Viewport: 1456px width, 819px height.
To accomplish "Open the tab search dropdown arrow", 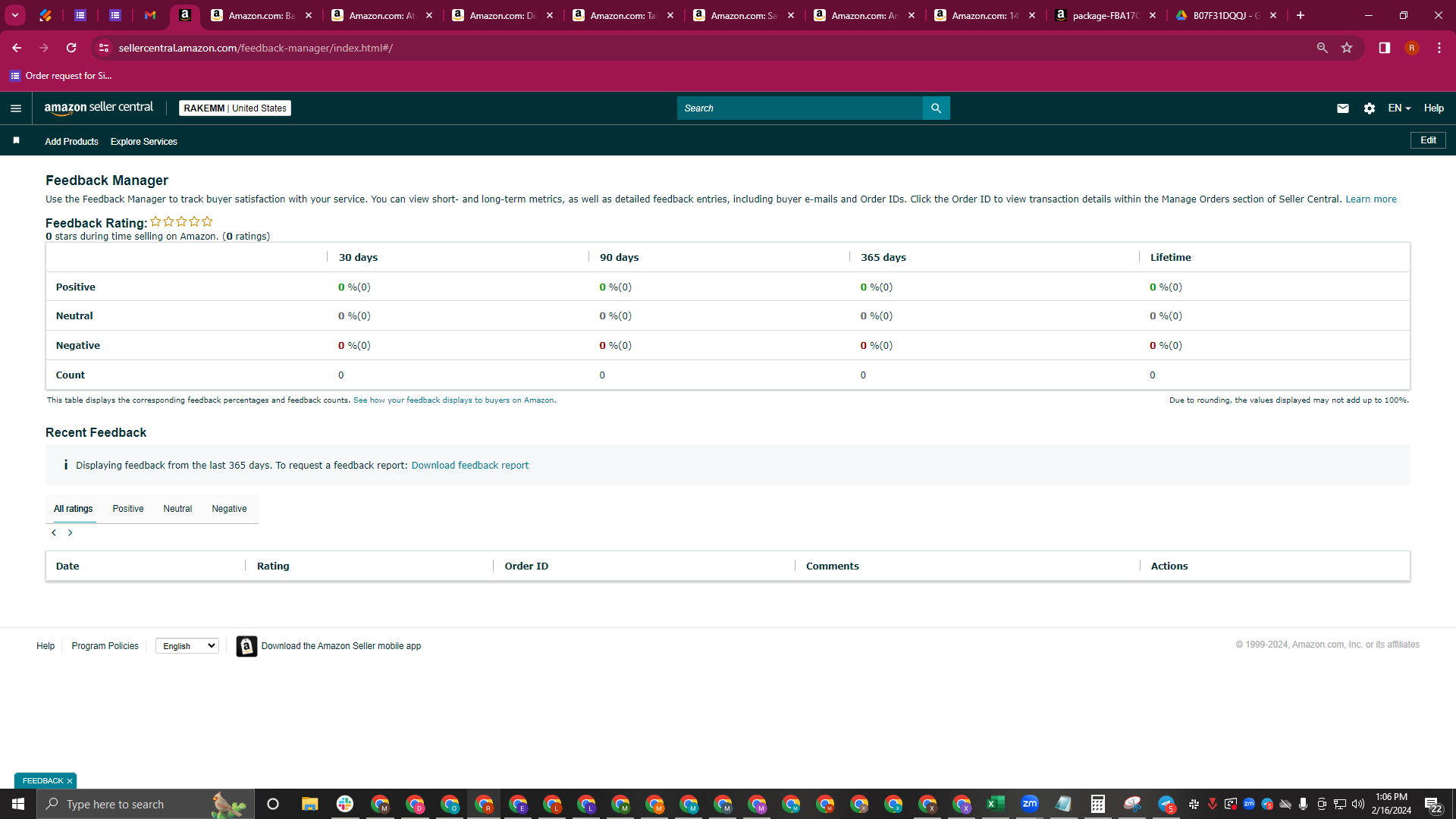I will [14, 15].
